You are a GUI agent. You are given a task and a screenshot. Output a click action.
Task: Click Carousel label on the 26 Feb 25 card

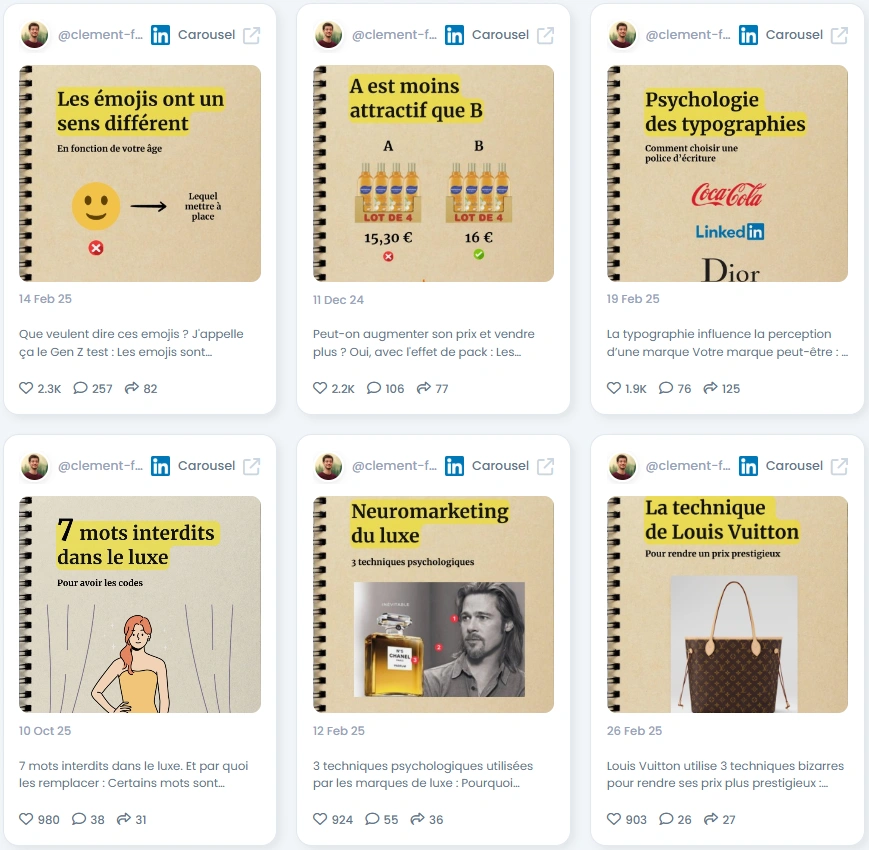tap(794, 465)
